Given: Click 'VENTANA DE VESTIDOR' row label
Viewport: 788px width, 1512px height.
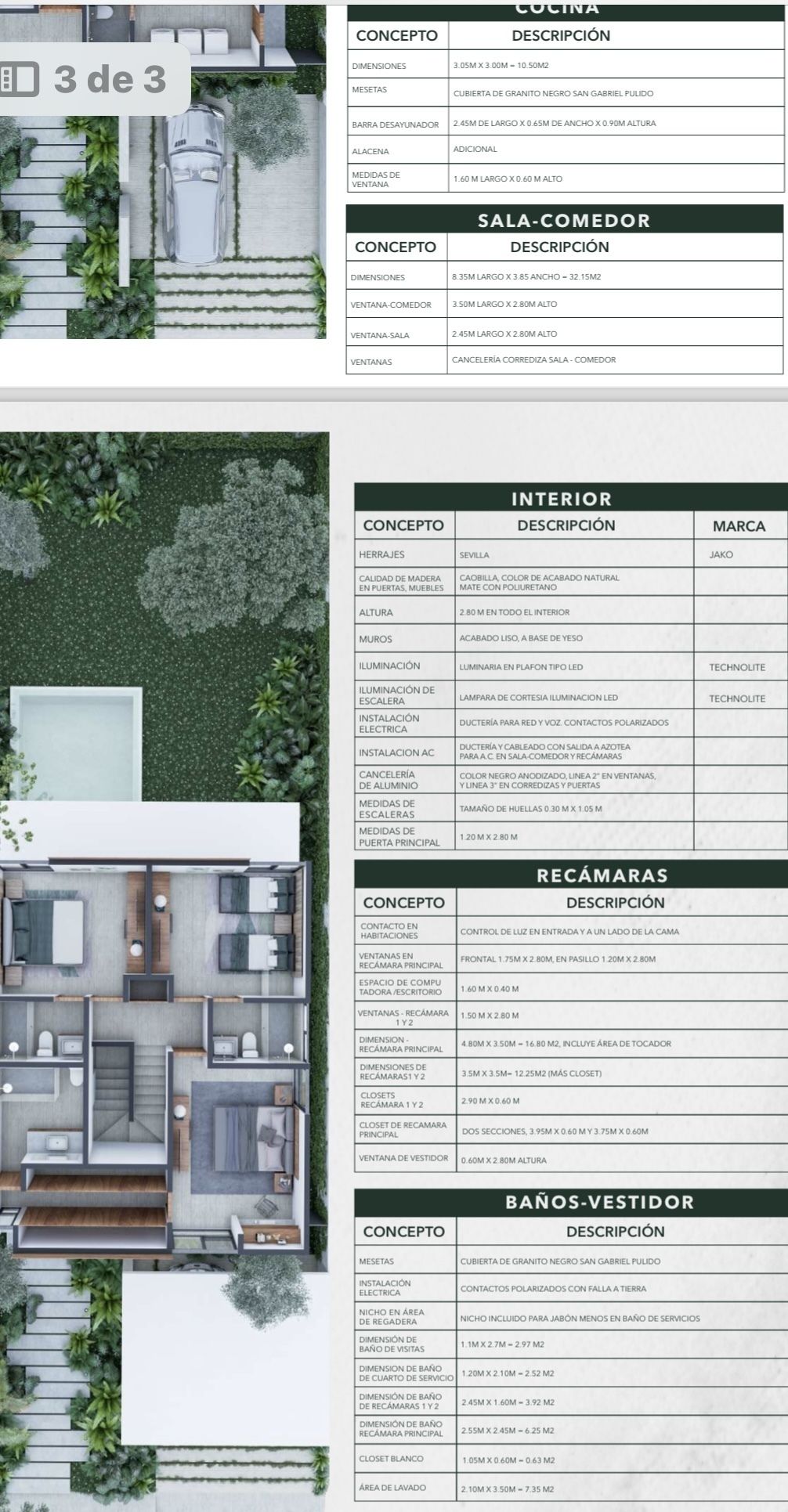Looking at the screenshot, I should [x=403, y=1158].
